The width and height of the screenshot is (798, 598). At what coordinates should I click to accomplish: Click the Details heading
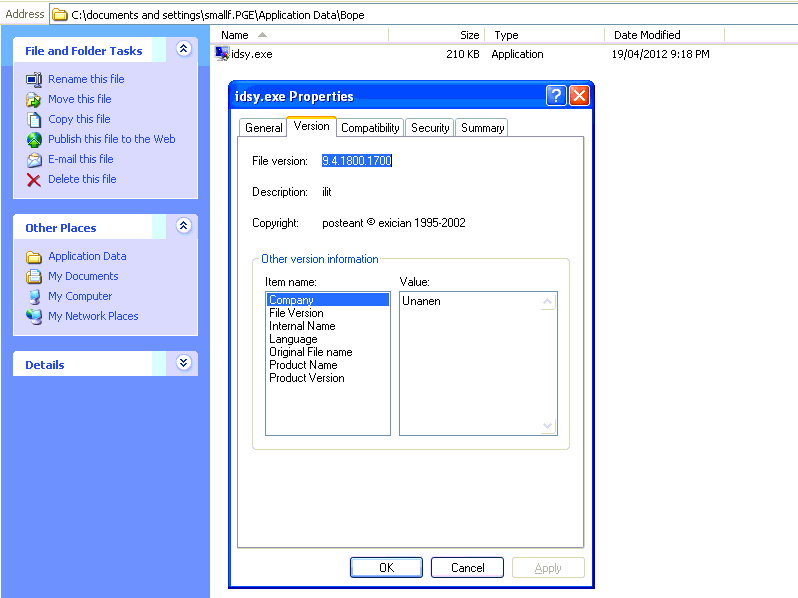(45, 365)
